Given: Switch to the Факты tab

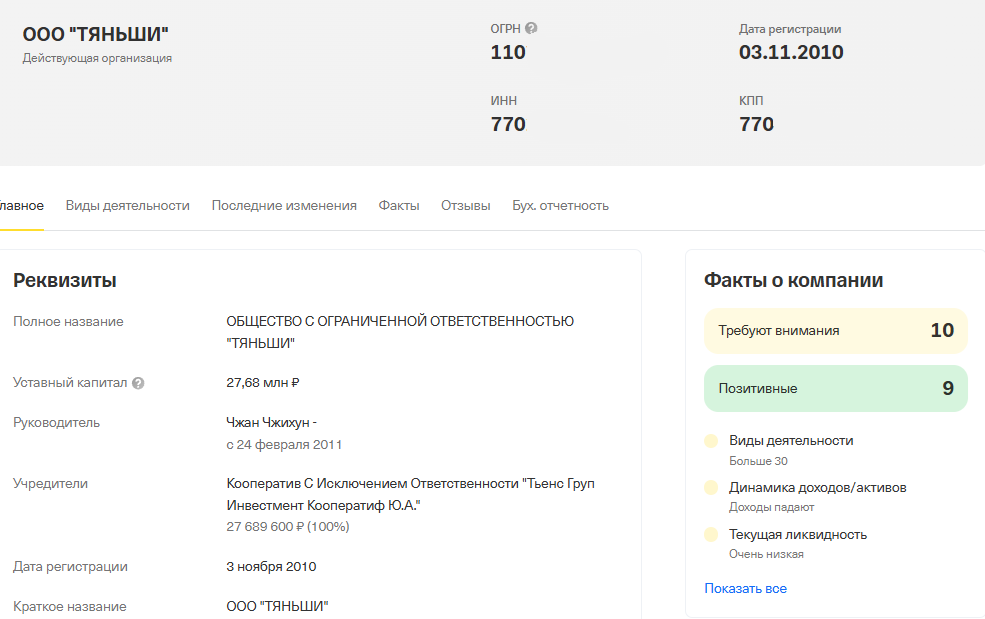Looking at the screenshot, I should tap(399, 206).
